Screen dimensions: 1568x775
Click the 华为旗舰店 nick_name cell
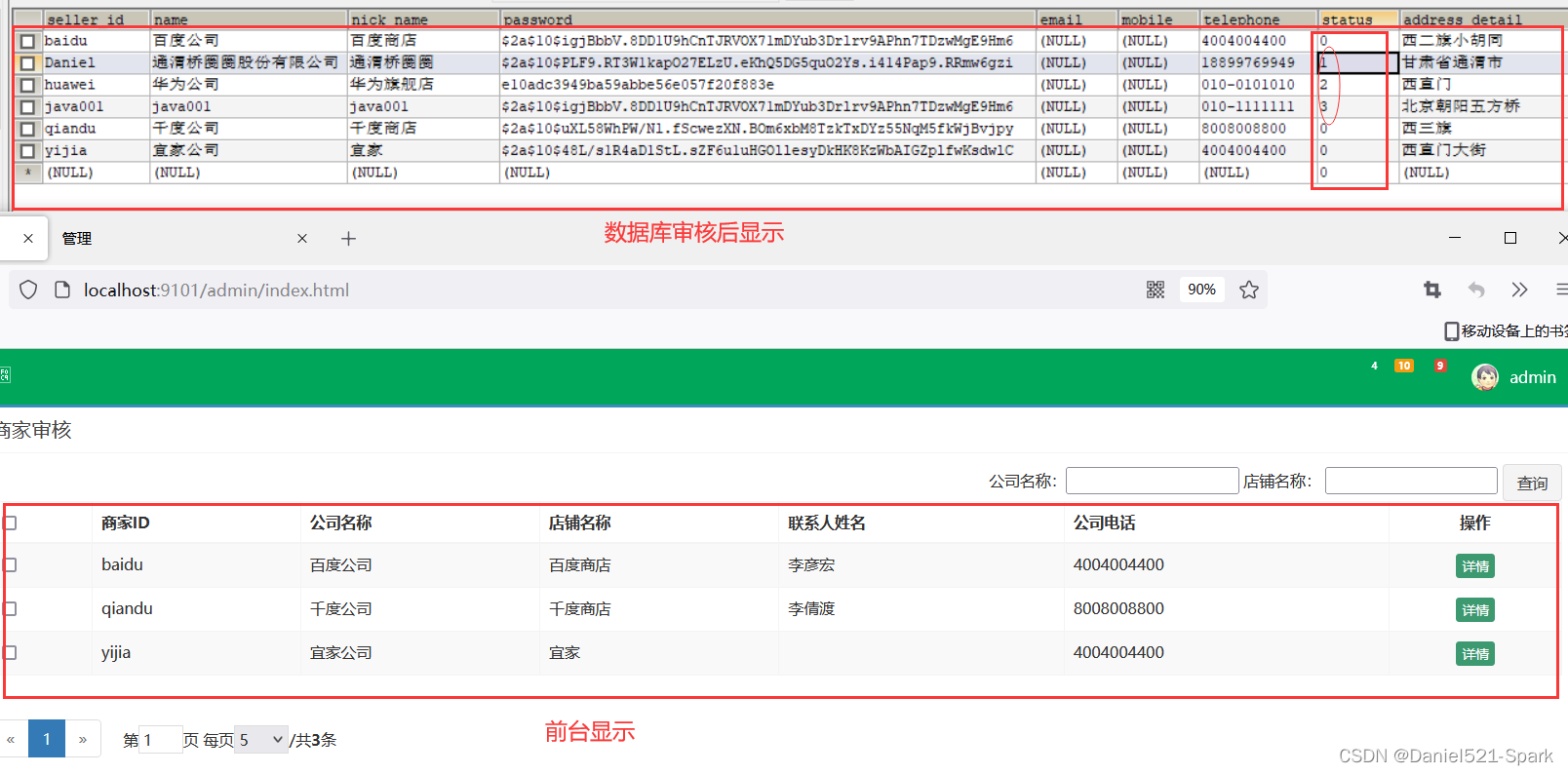(x=423, y=85)
